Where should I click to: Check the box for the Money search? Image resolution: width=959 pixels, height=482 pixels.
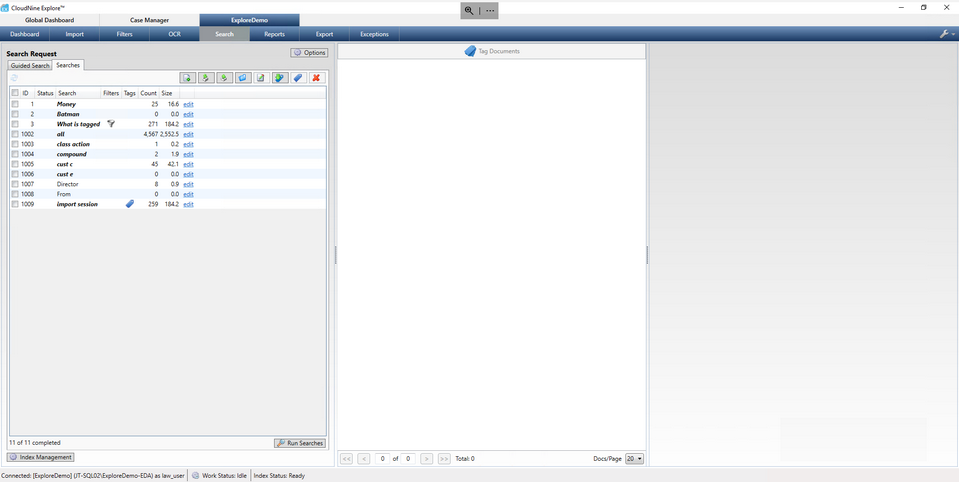[15, 104]
